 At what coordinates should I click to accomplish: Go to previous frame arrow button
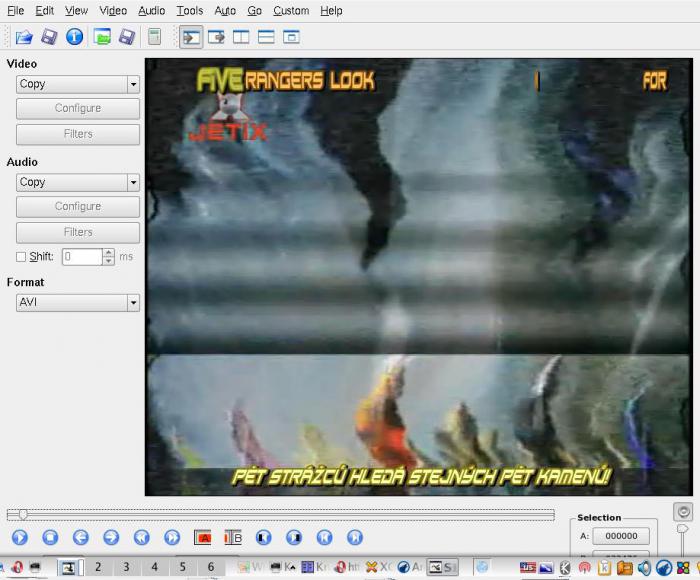click(x=80, y=537)
